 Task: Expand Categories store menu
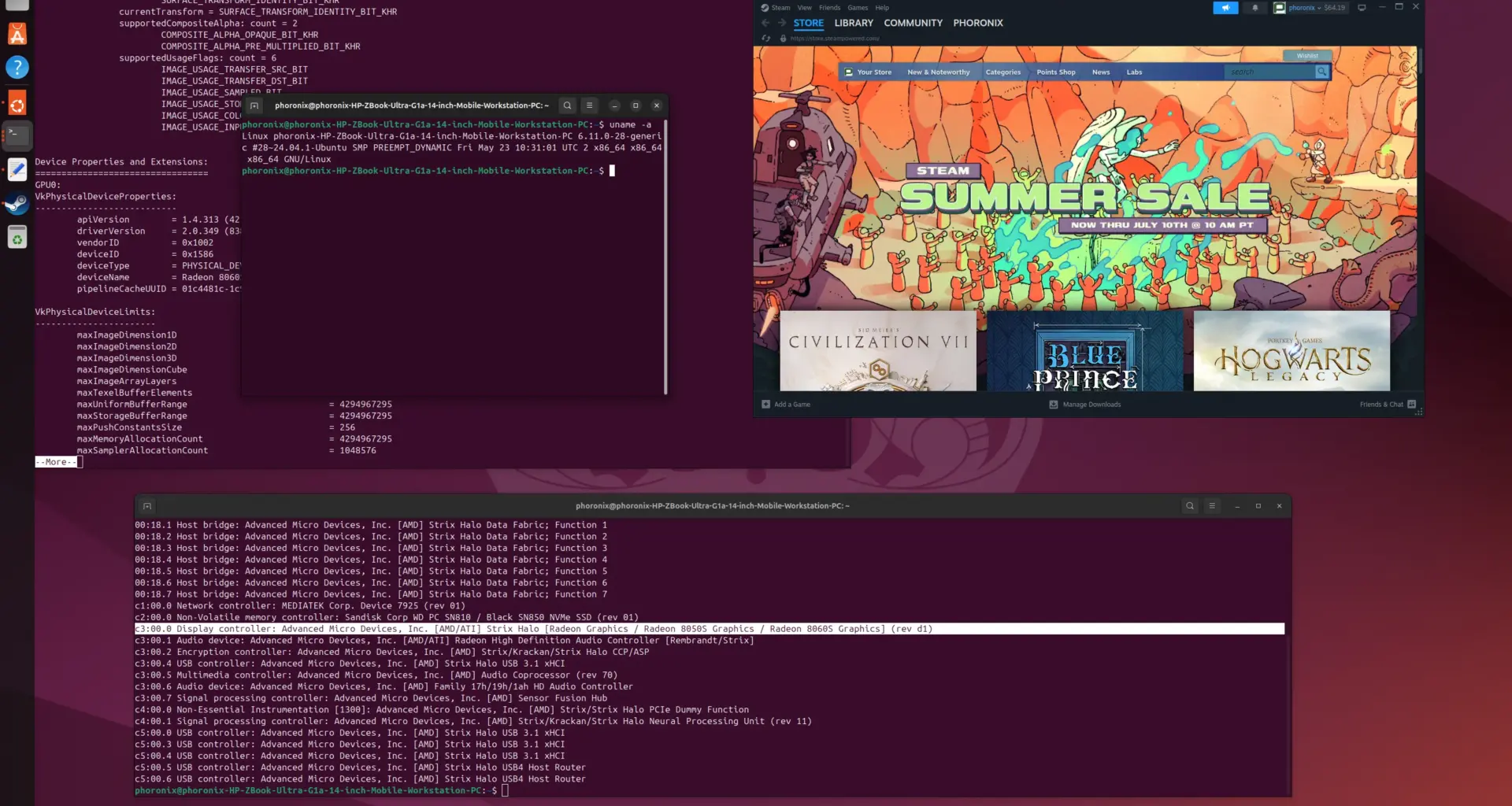(x=1002, y=72)
